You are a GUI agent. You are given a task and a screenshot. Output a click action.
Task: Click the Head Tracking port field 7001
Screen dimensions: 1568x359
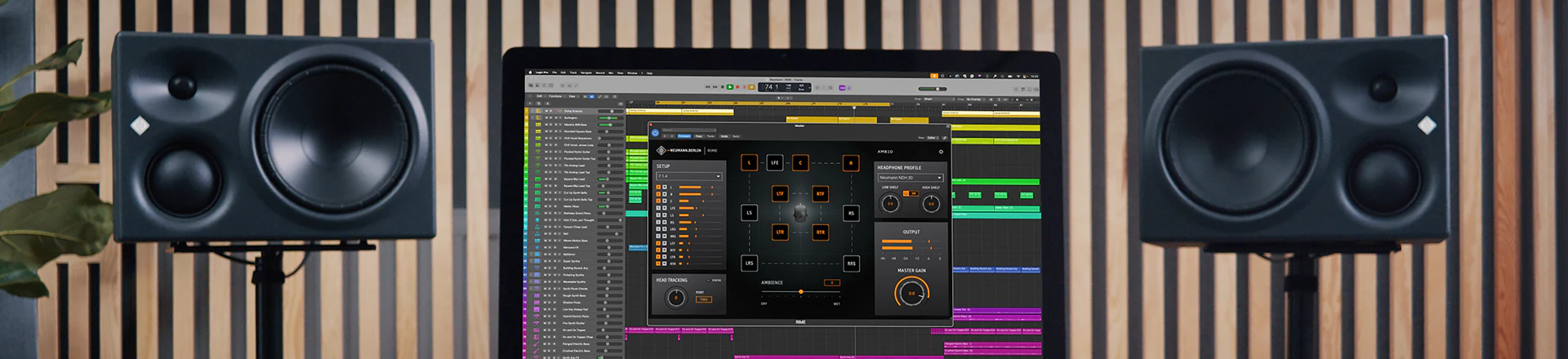click(x=703, y=299)
